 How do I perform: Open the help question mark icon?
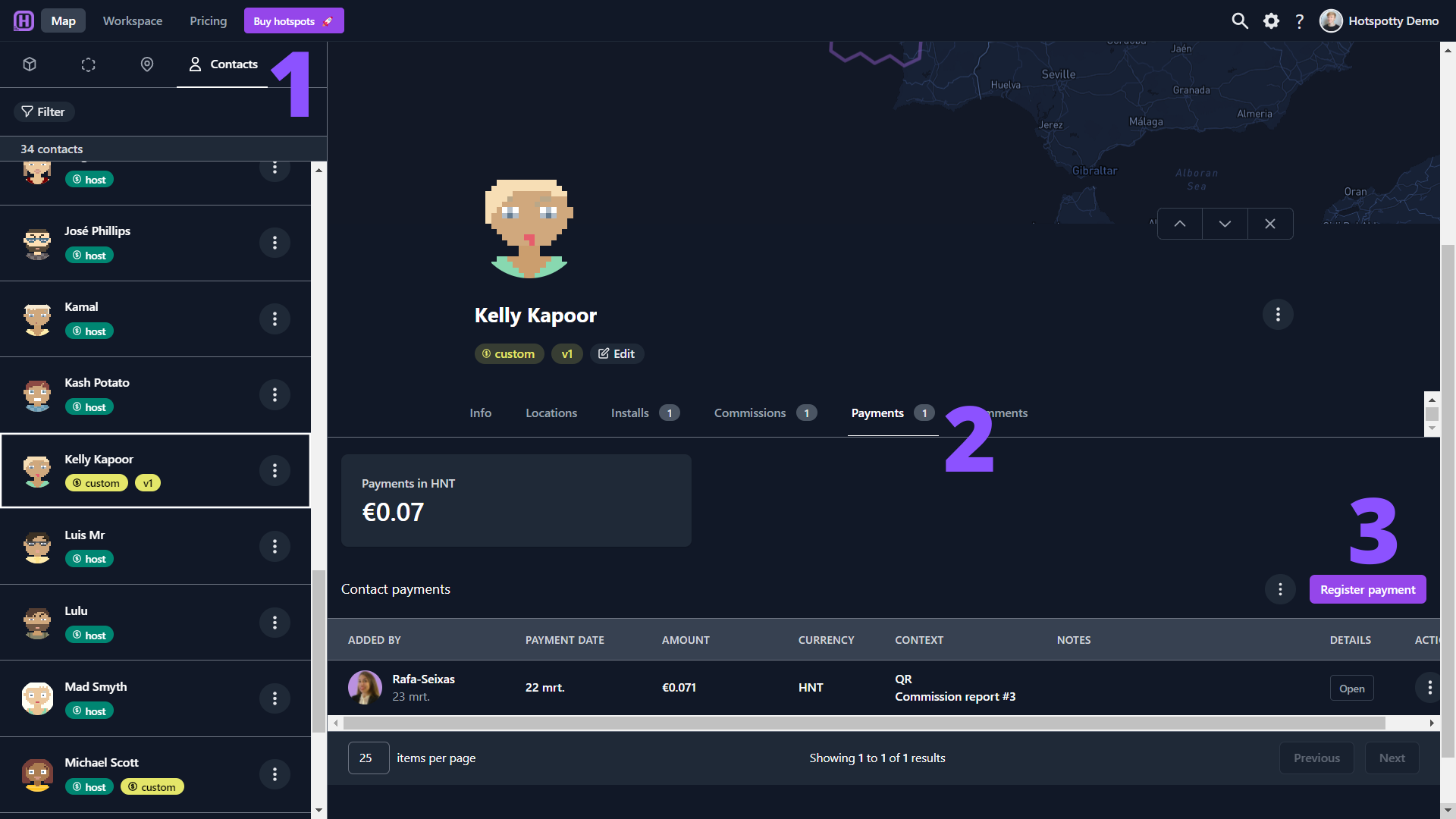click(x=1299, y=21)
